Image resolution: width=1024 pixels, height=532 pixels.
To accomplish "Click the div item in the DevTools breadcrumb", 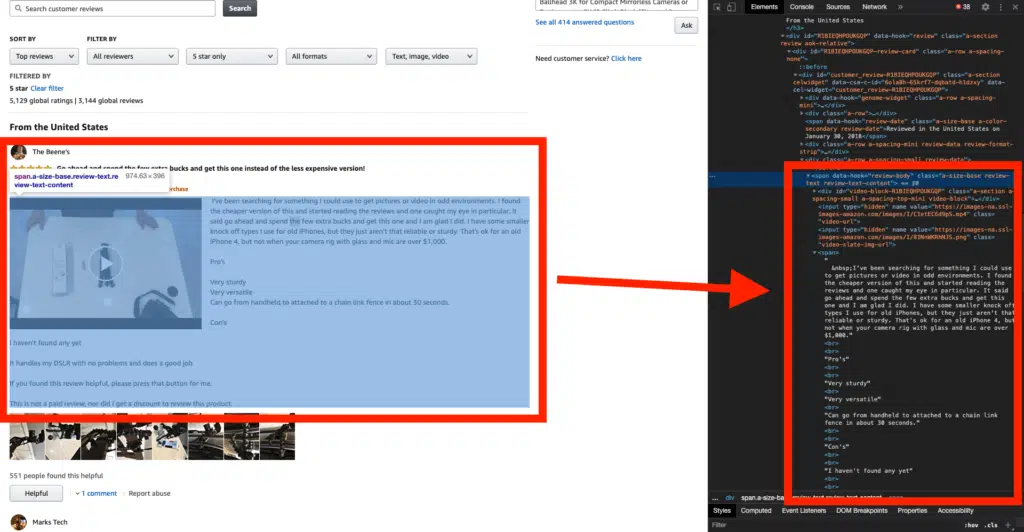I will tap(729, 498).
